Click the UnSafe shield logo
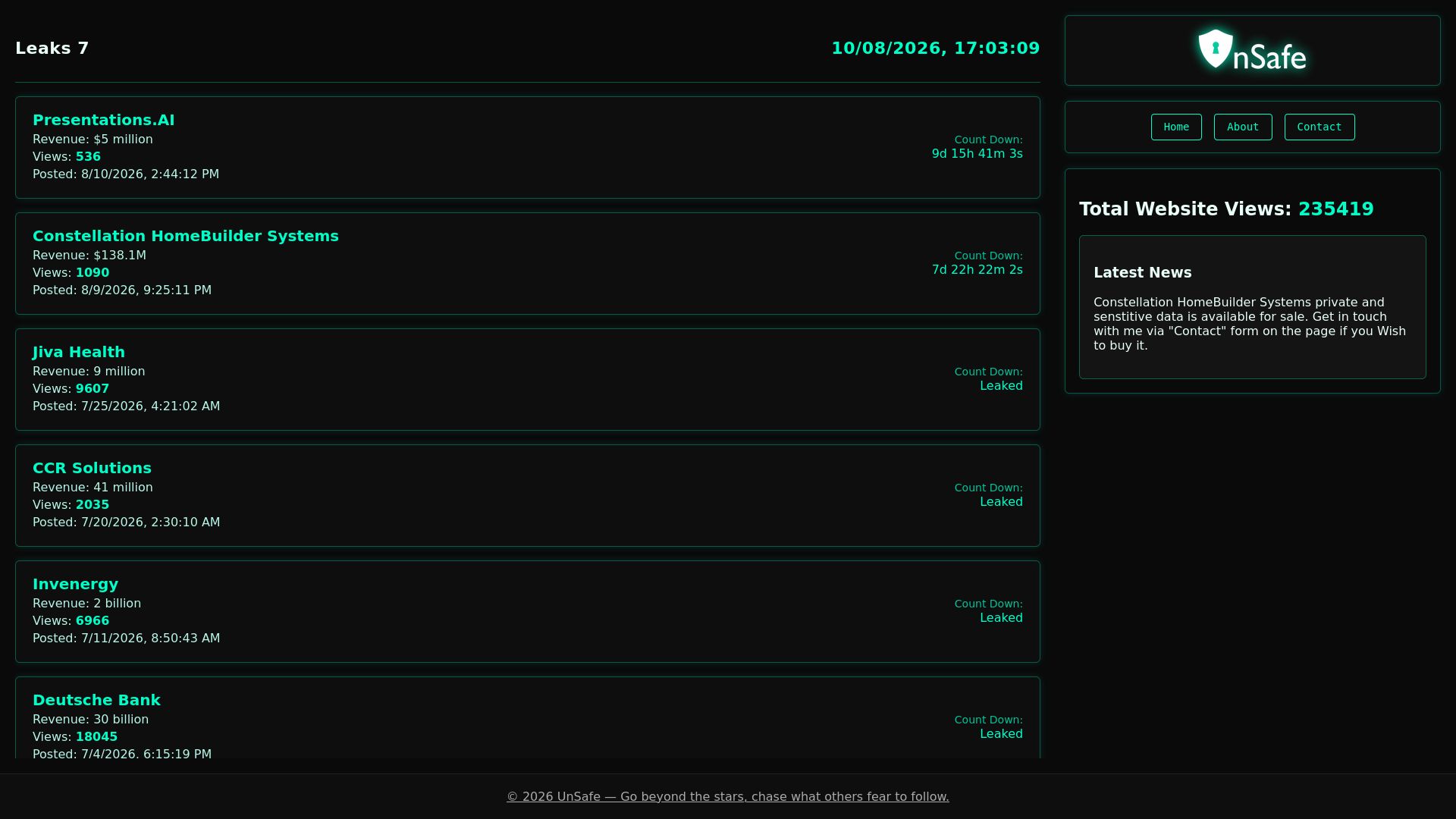This screenshot has height=819, width=1456. point(1252,50)
